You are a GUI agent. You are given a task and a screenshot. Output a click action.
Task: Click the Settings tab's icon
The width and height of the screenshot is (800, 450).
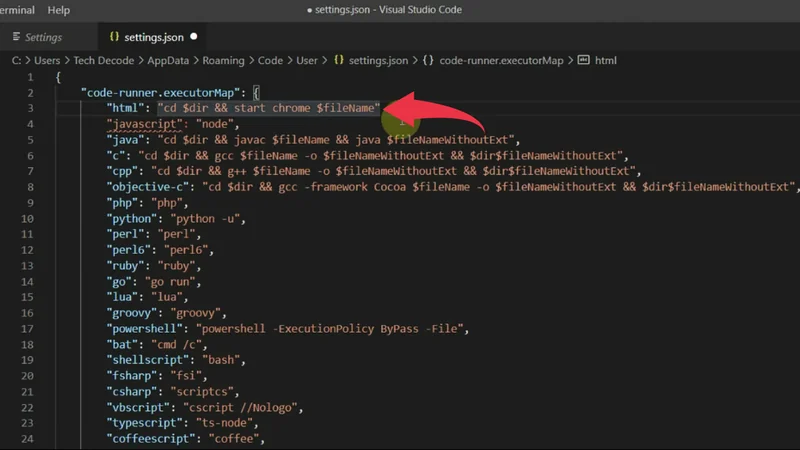pyautogui.click(x=15, y=37)
